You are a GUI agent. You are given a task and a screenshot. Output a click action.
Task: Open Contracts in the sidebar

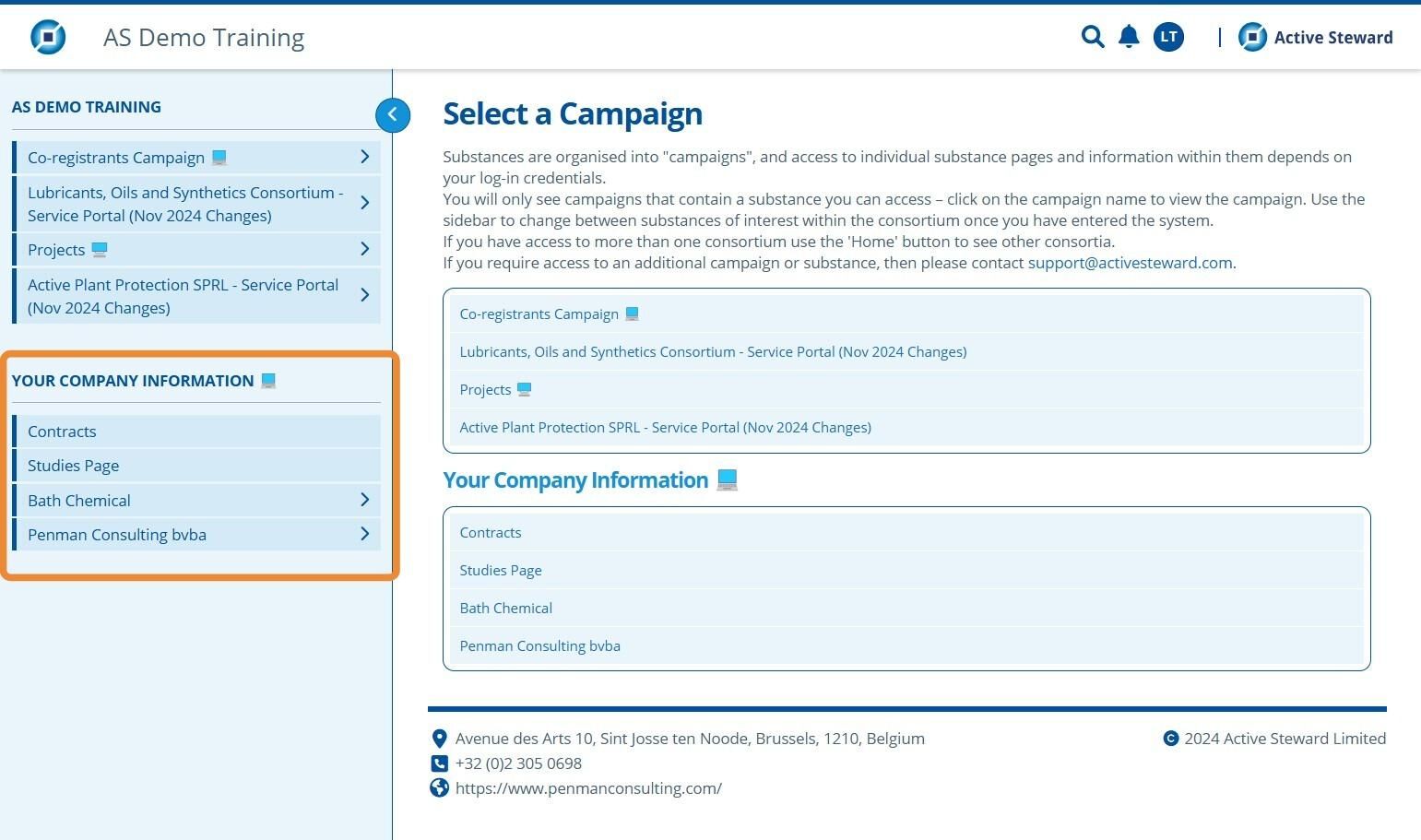196,432
